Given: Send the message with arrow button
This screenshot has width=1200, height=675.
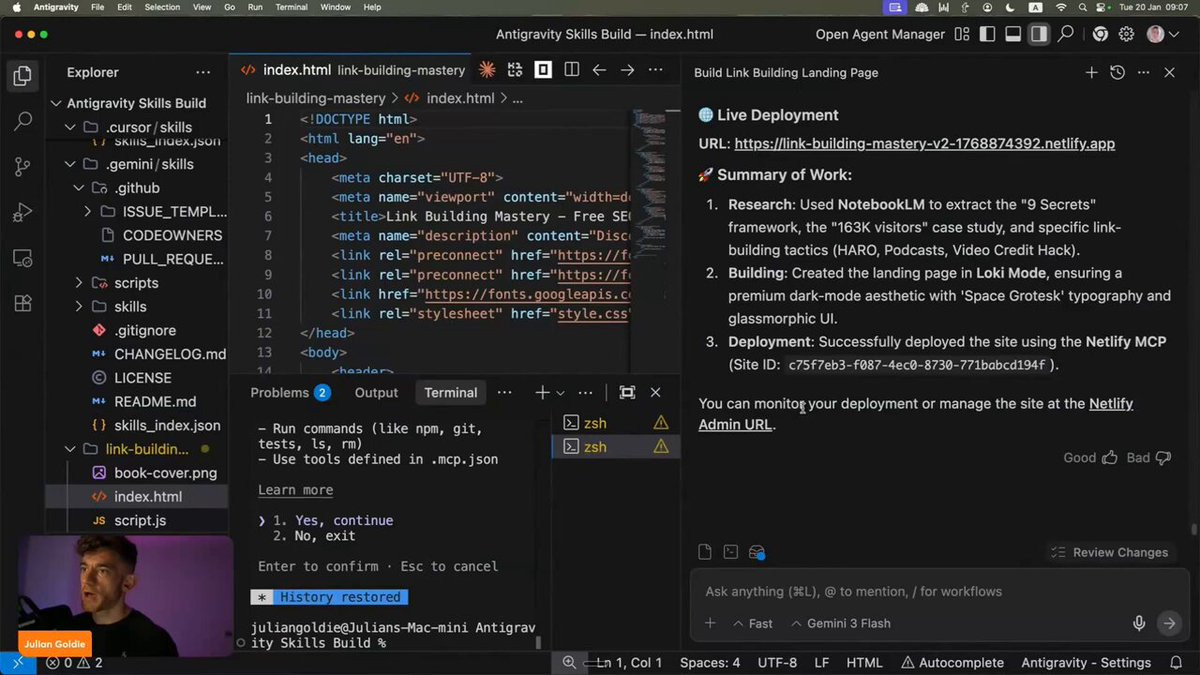Looking at the screenshot, I should coord(1169,623).
